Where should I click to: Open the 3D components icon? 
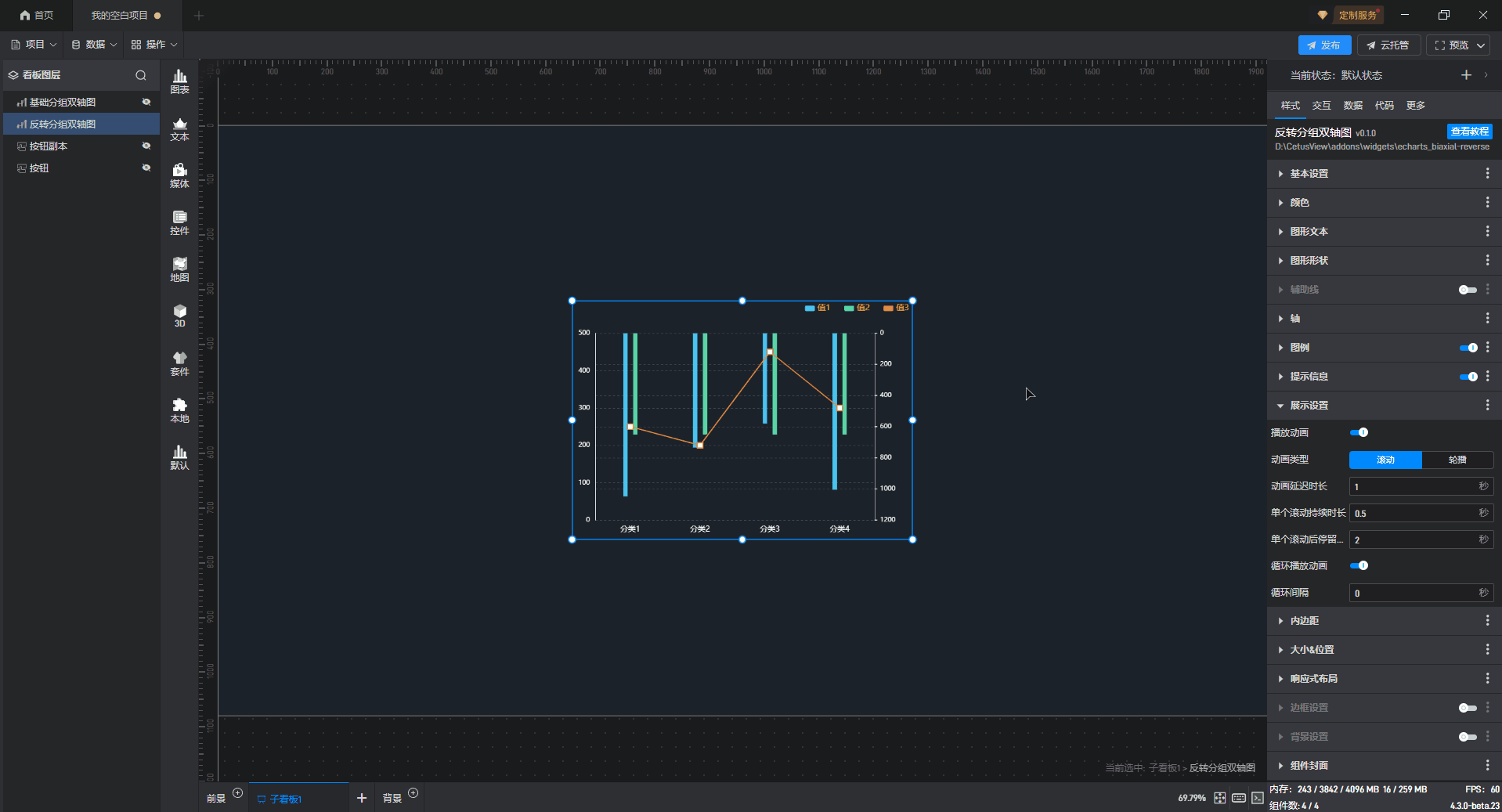pyautogui.click(x=179, y=316)
